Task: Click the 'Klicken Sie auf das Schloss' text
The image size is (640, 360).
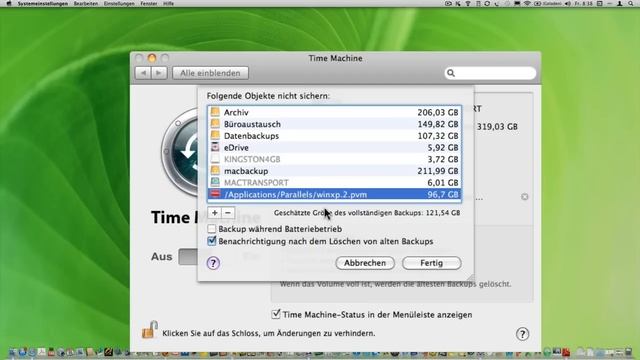Action: [269, 333]
